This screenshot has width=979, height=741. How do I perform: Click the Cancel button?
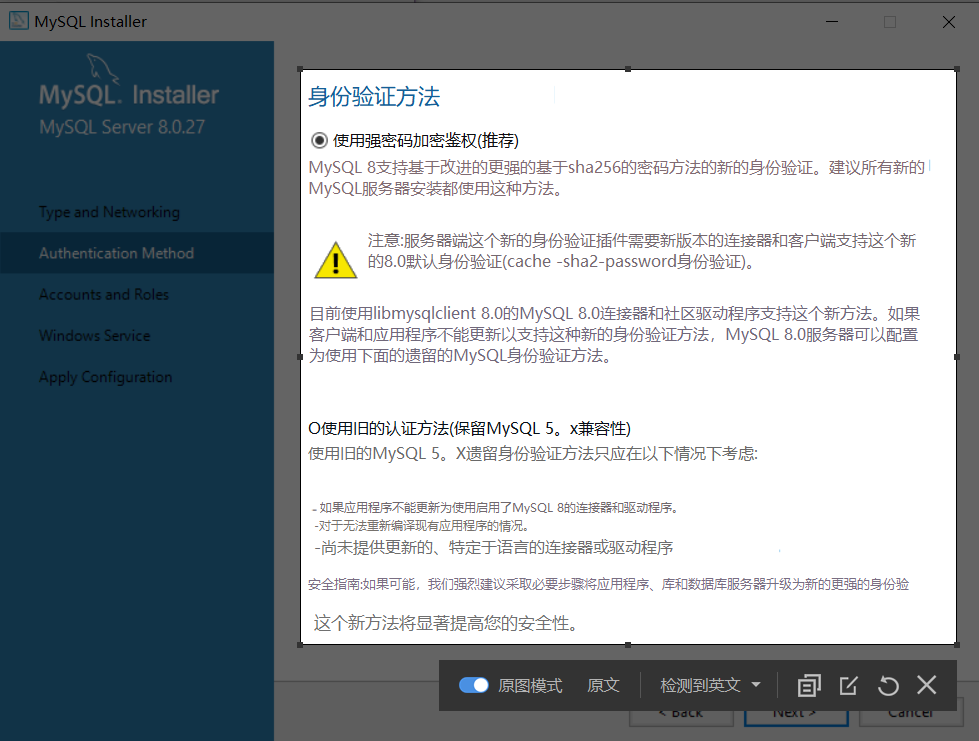[x=911, y=712]
